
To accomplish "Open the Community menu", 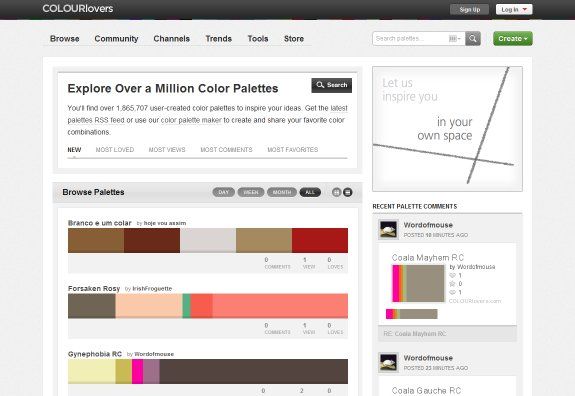I will tap(116, 38).
